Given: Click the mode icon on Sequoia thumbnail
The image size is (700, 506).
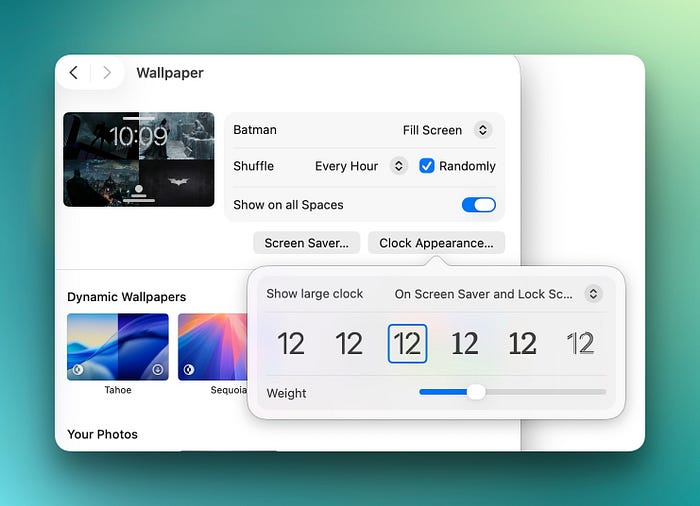Looking at the screenshot, I should click(189, 369).
